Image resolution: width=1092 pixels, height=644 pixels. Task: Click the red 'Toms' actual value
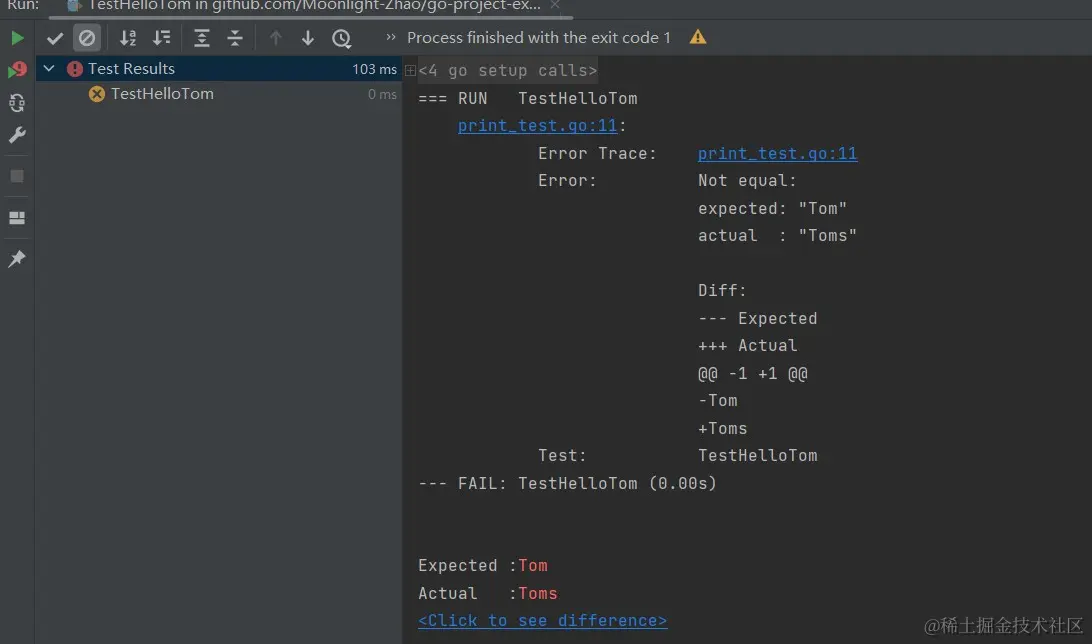click(538, 593)
